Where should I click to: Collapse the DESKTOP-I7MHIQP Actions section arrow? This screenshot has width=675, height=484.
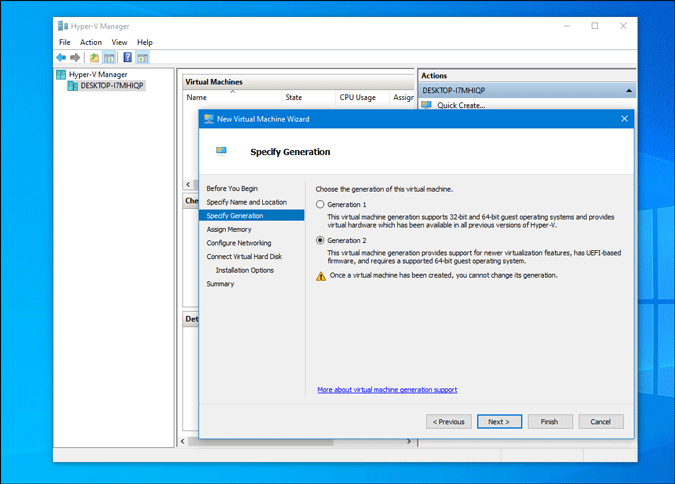pyautogui.click(x=629, y=90)
